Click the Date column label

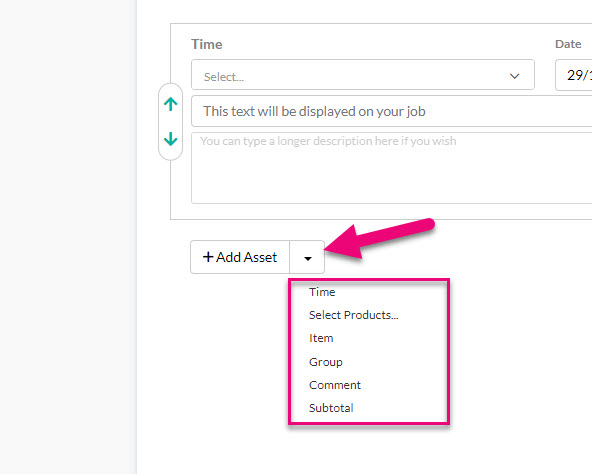tap(568, 44)
